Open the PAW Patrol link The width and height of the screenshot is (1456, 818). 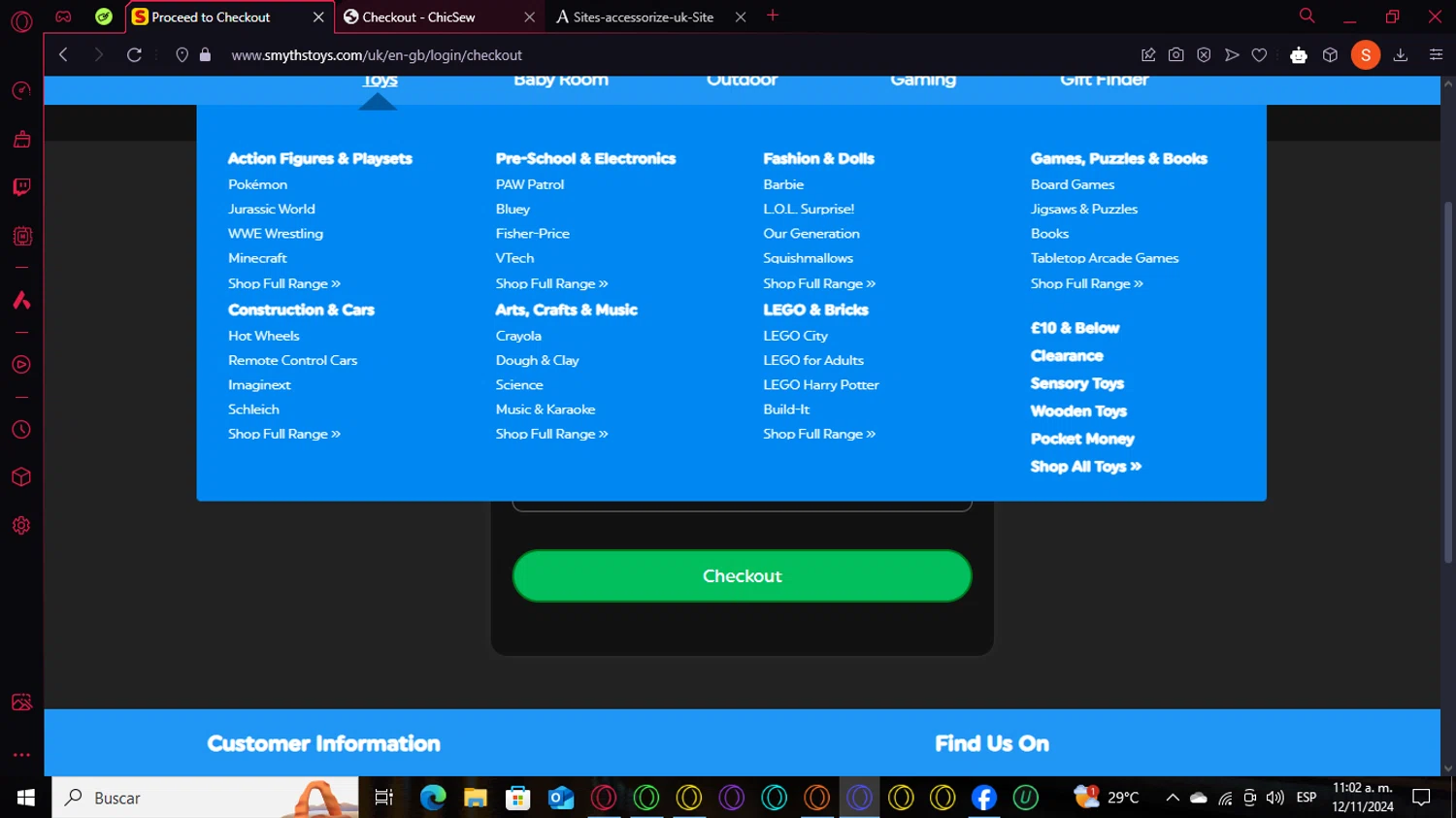pyautogui.click(x=529, y=184)
